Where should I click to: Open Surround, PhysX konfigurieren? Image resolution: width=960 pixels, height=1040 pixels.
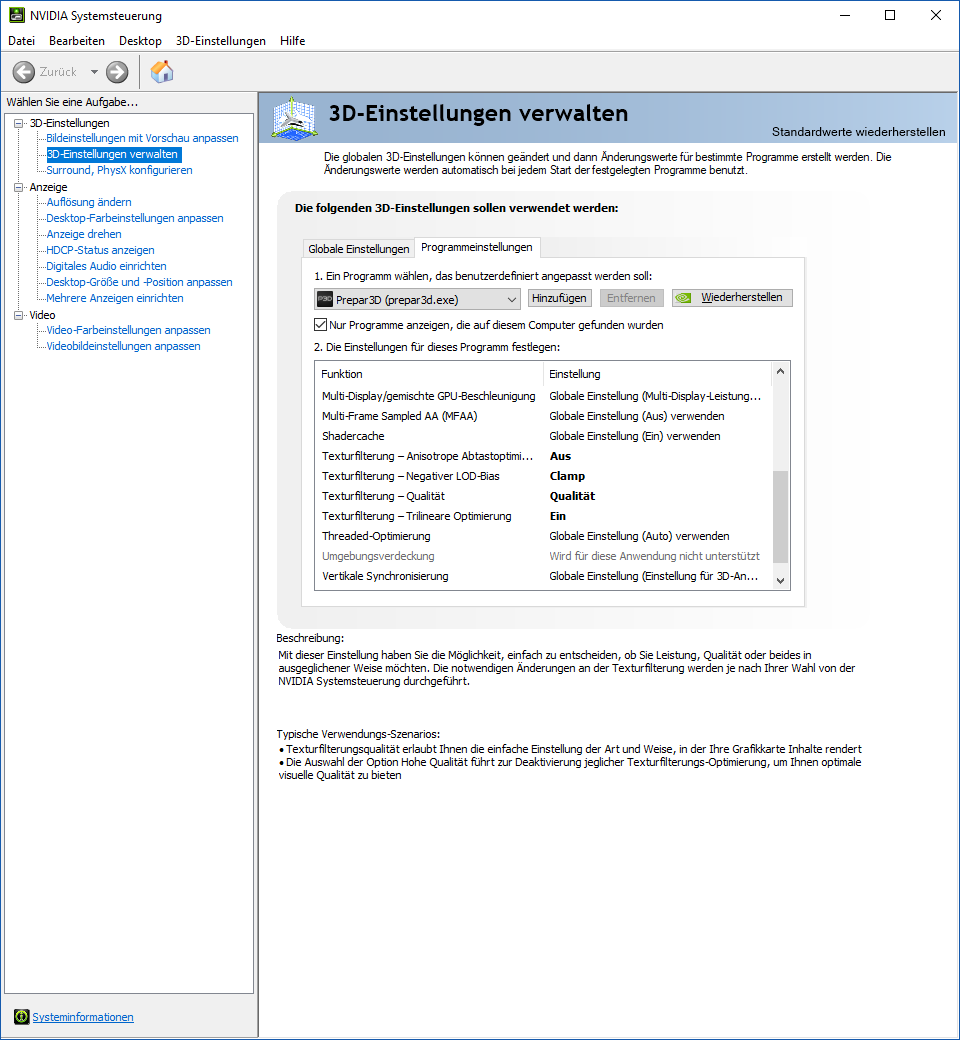[119, 170]
